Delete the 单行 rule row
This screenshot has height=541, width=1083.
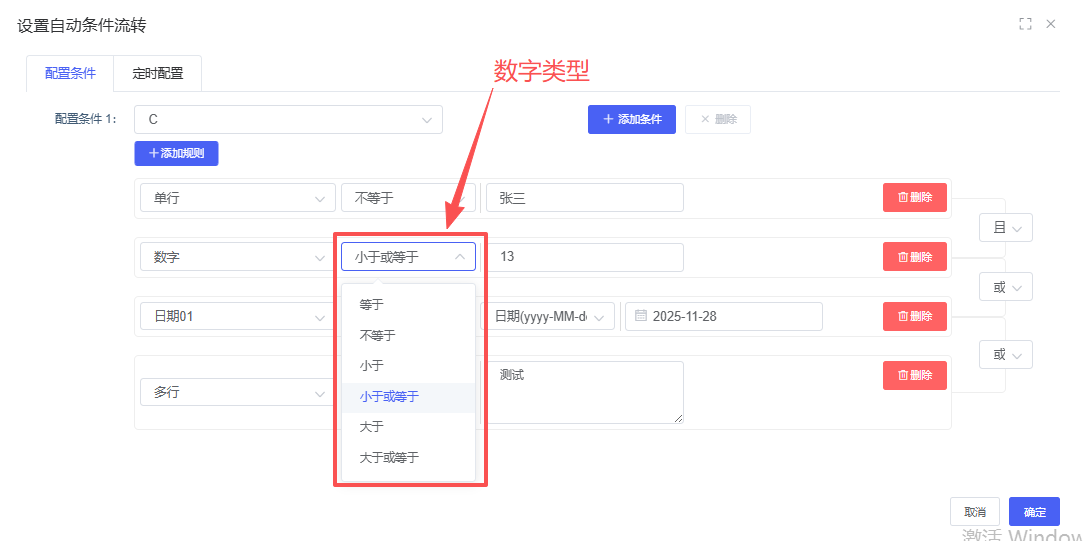pos(914,198)
